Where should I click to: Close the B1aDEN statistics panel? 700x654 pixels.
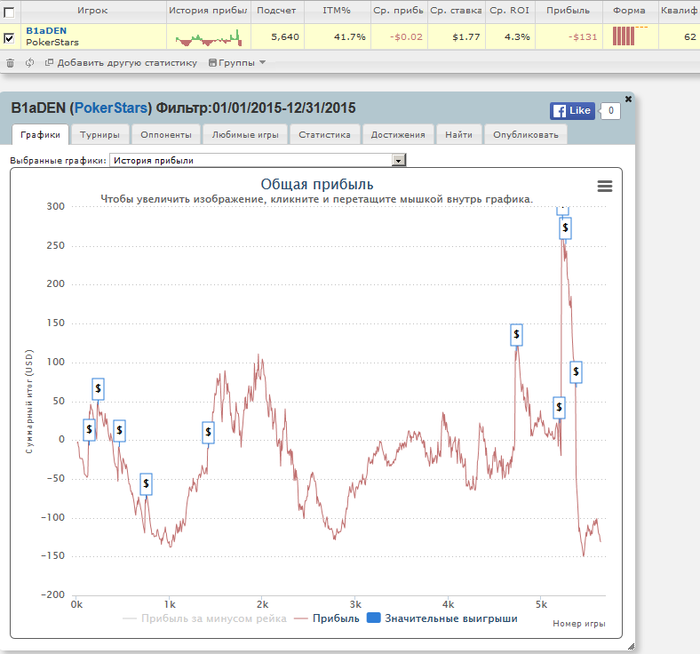point(628,99)
